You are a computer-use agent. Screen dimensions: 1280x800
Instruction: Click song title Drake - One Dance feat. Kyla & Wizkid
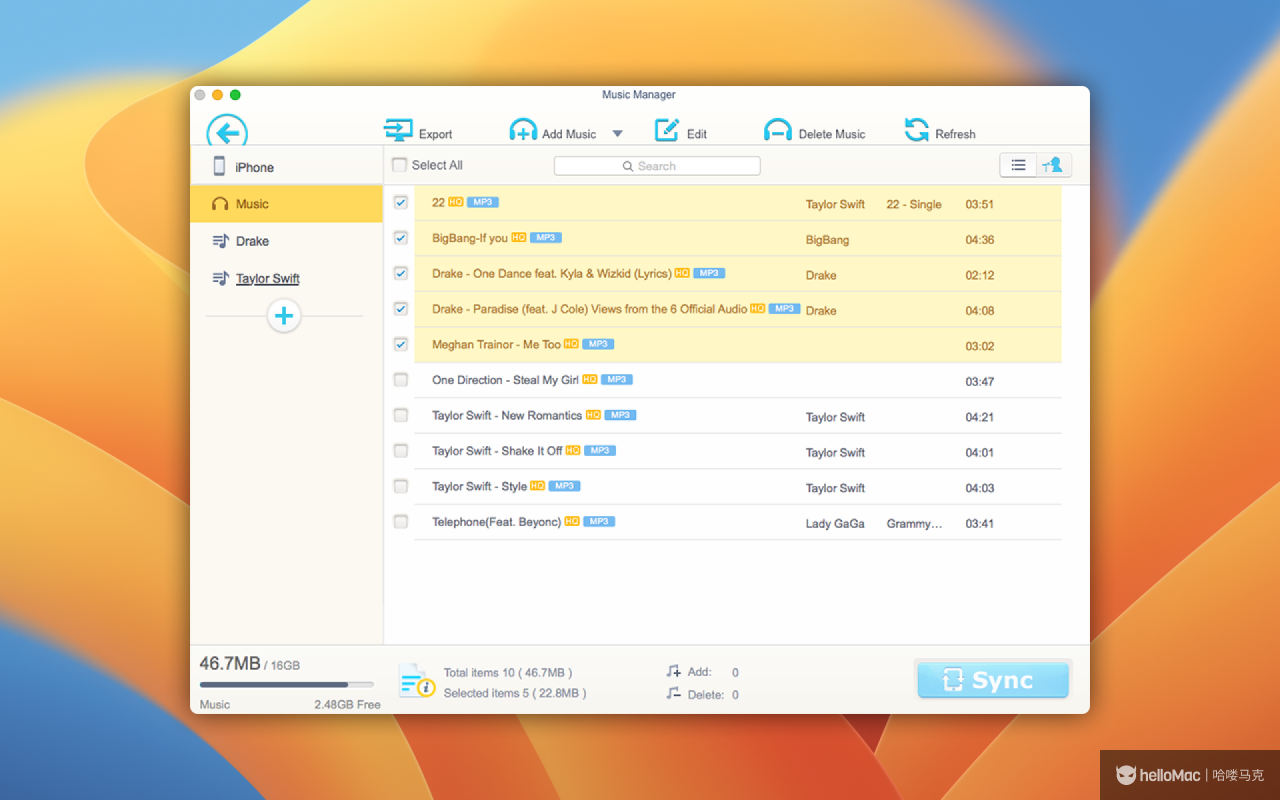tap(552, 273)
